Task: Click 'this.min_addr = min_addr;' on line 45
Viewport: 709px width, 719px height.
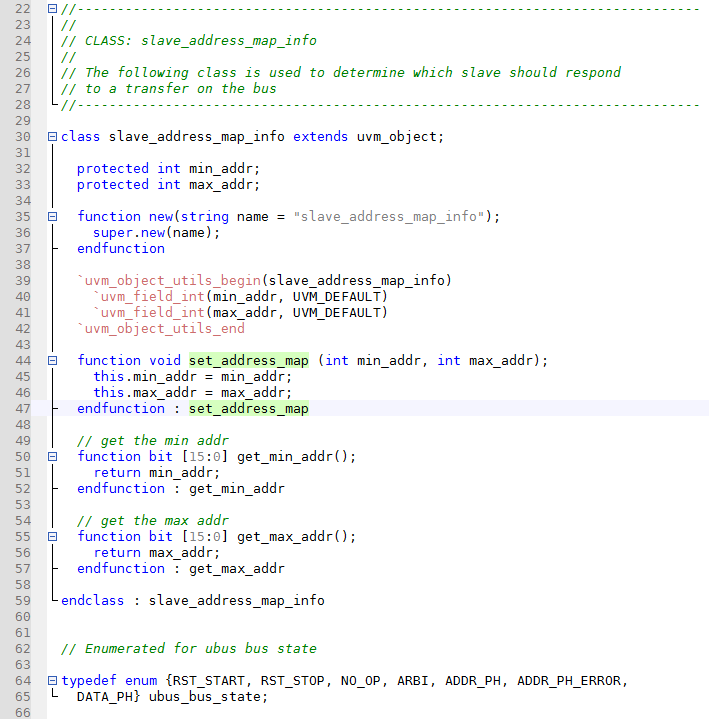Action: [193, 376]
